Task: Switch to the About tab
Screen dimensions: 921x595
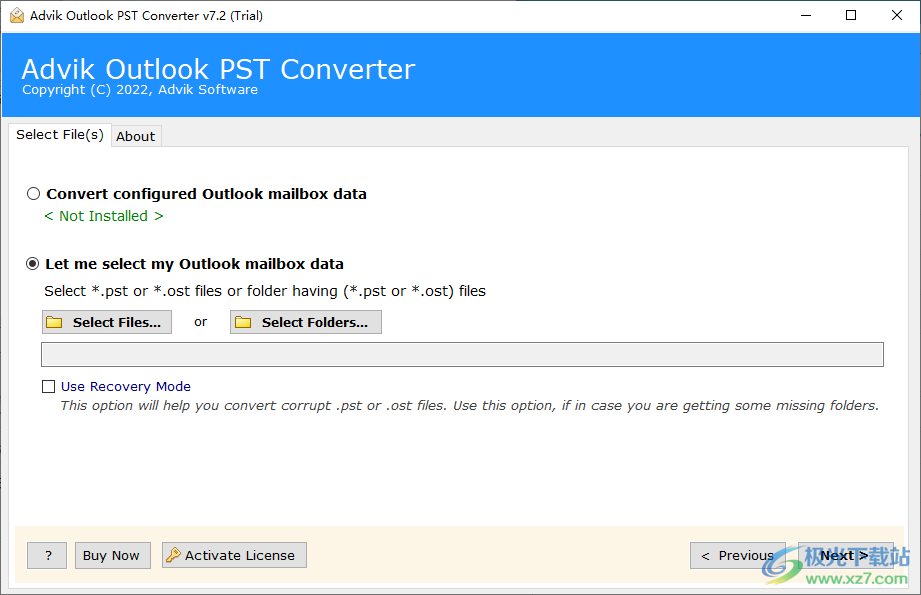Action: click(136, 136)
